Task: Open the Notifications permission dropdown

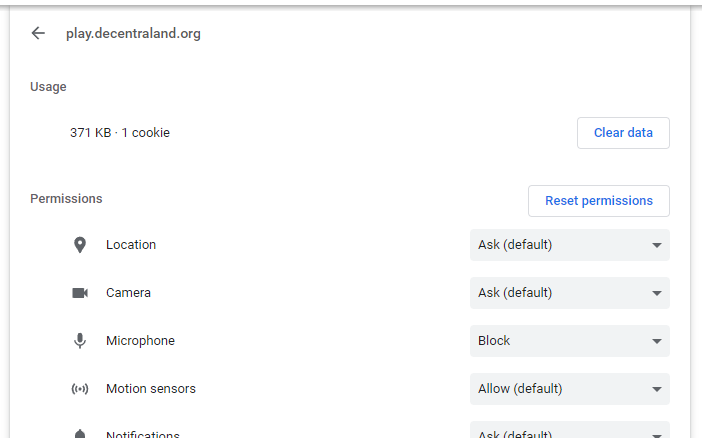Action: coord(569,433)
